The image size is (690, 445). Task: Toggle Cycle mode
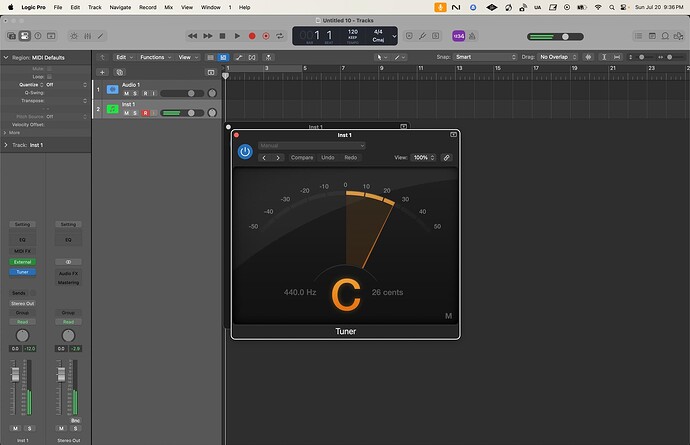280,36
